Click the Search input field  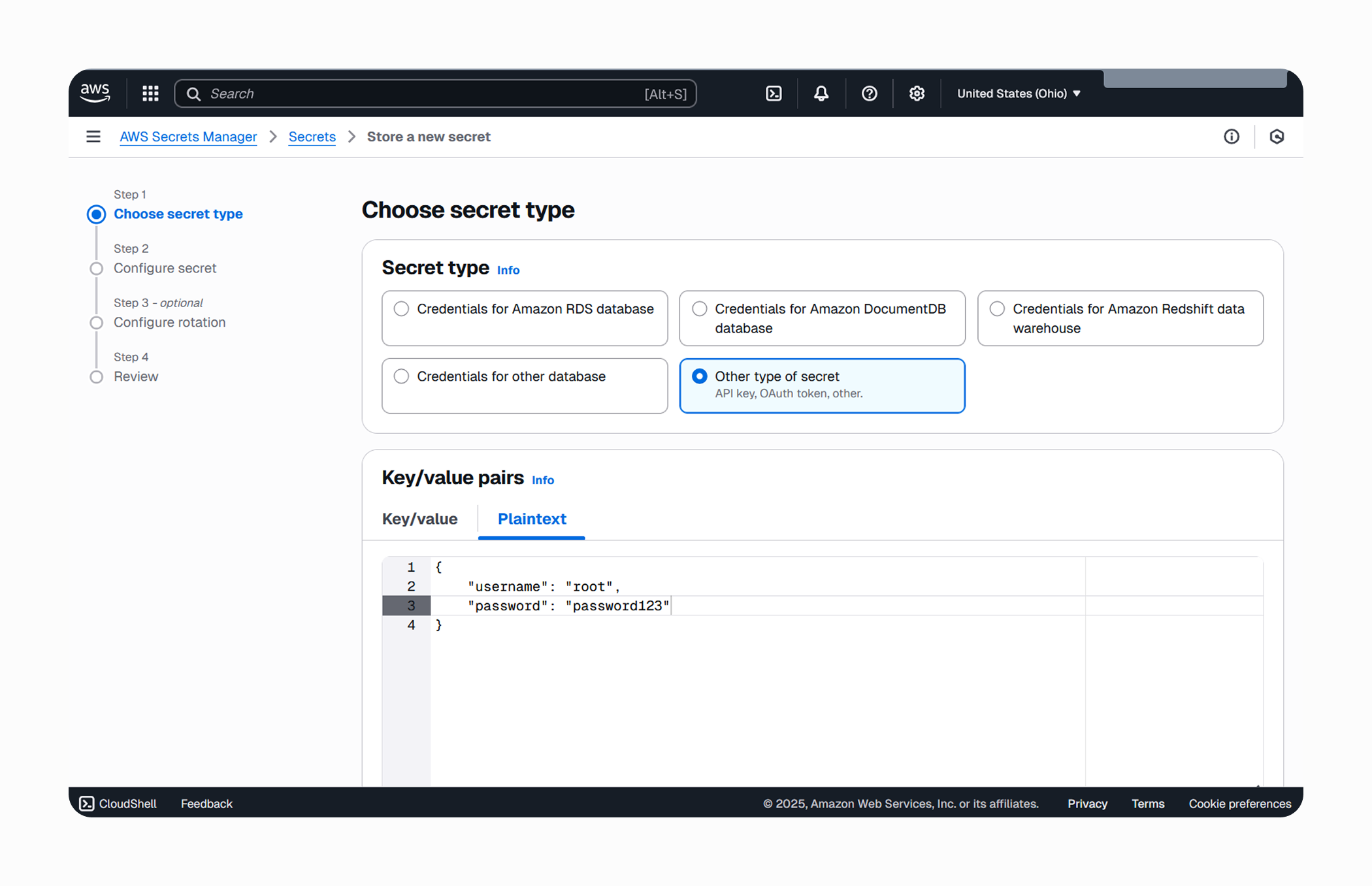(x=435, y=93)
